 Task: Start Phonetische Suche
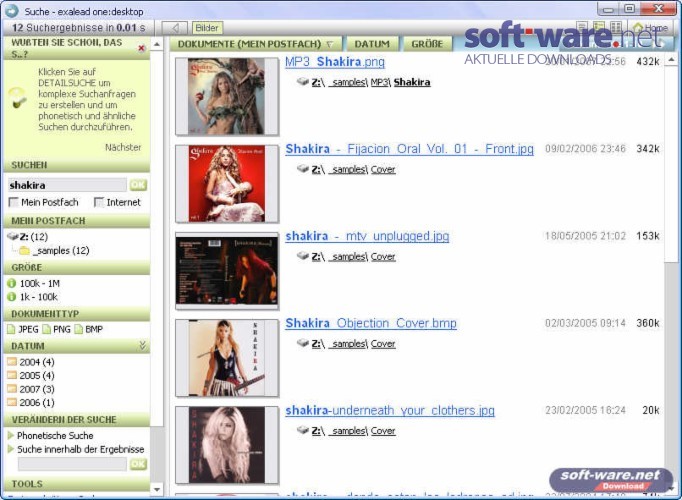click(x=50, y=436)
